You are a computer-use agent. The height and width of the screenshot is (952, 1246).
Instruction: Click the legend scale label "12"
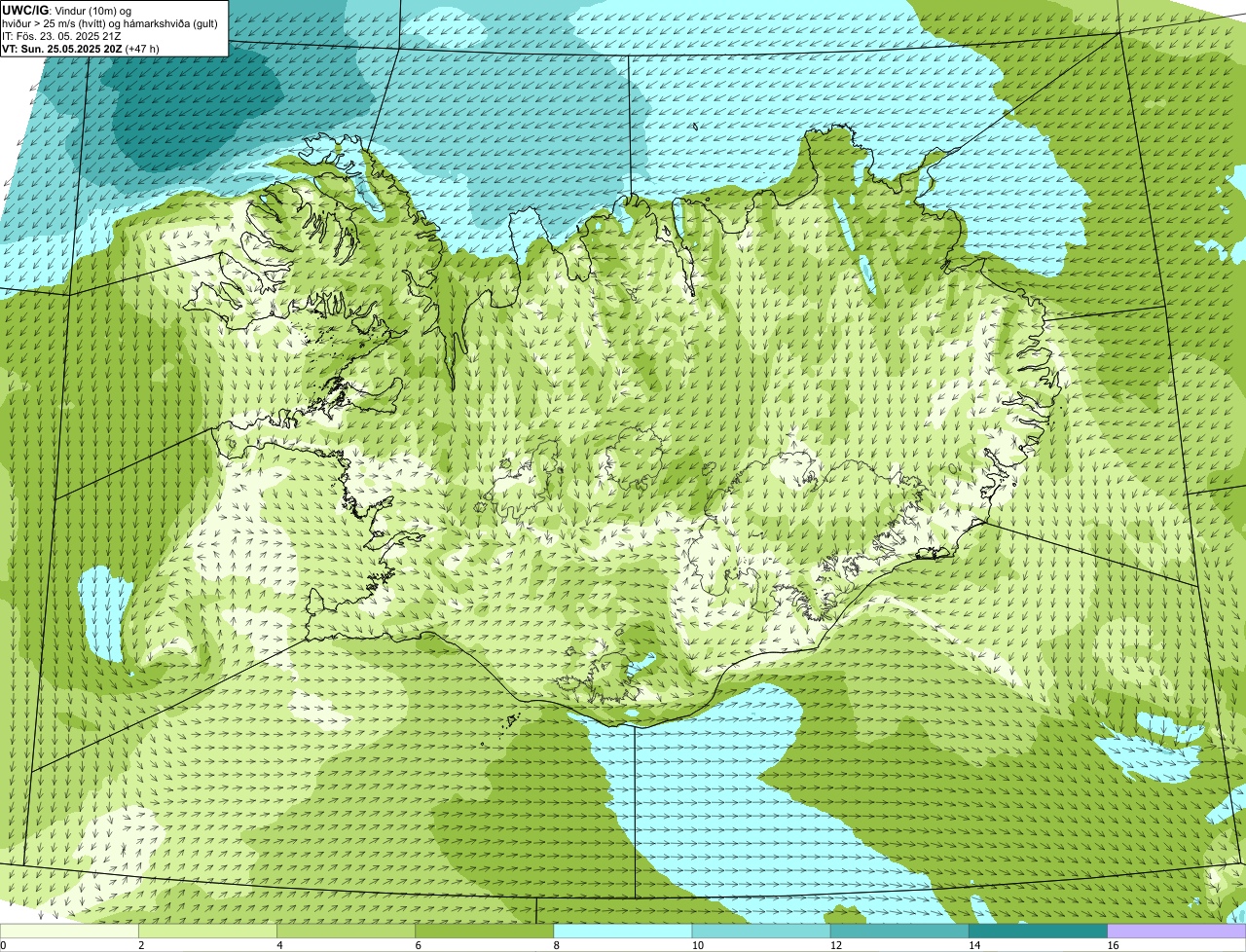tap(835, 945)
